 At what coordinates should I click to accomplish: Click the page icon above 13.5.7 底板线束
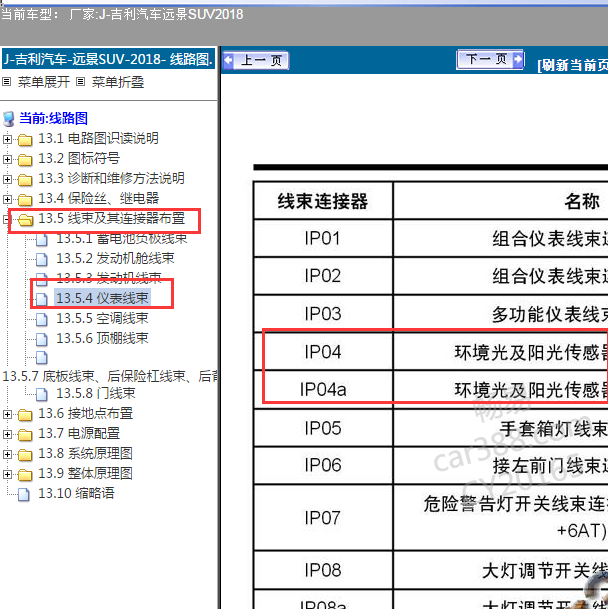click(x=42, y=357)
